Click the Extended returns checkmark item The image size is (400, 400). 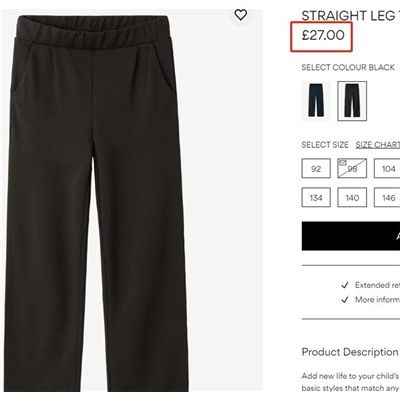[370, 285]
